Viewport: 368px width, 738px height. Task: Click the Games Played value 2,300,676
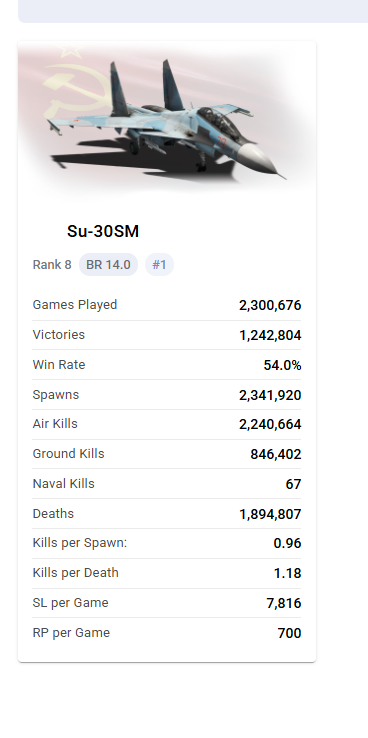(x=270, y=305)
